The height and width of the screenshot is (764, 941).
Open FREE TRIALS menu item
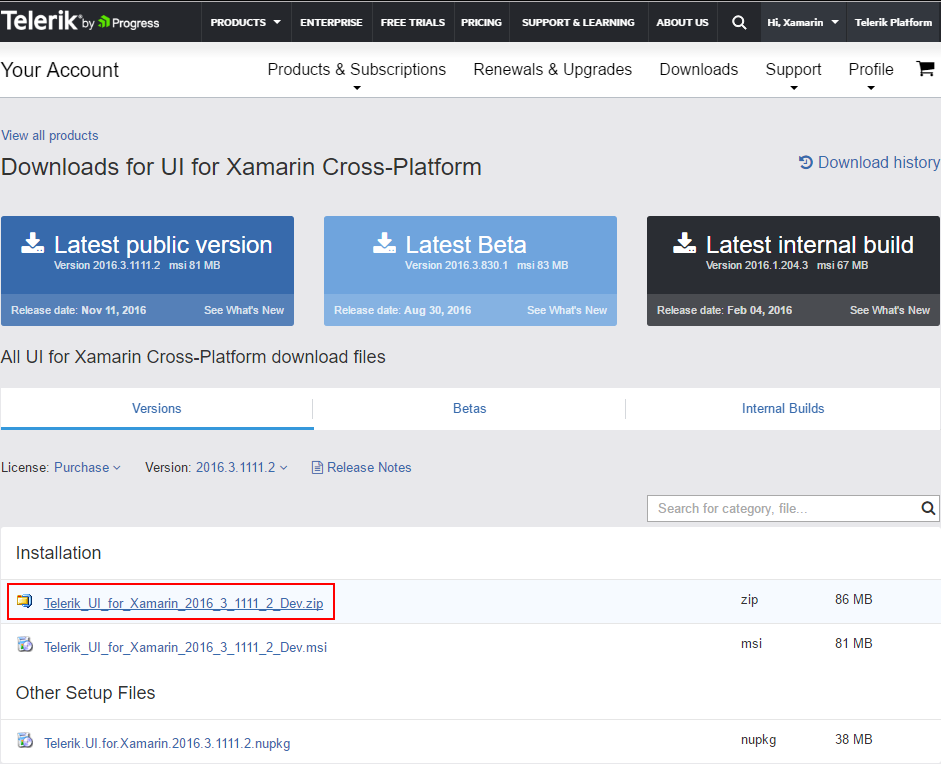413,22
